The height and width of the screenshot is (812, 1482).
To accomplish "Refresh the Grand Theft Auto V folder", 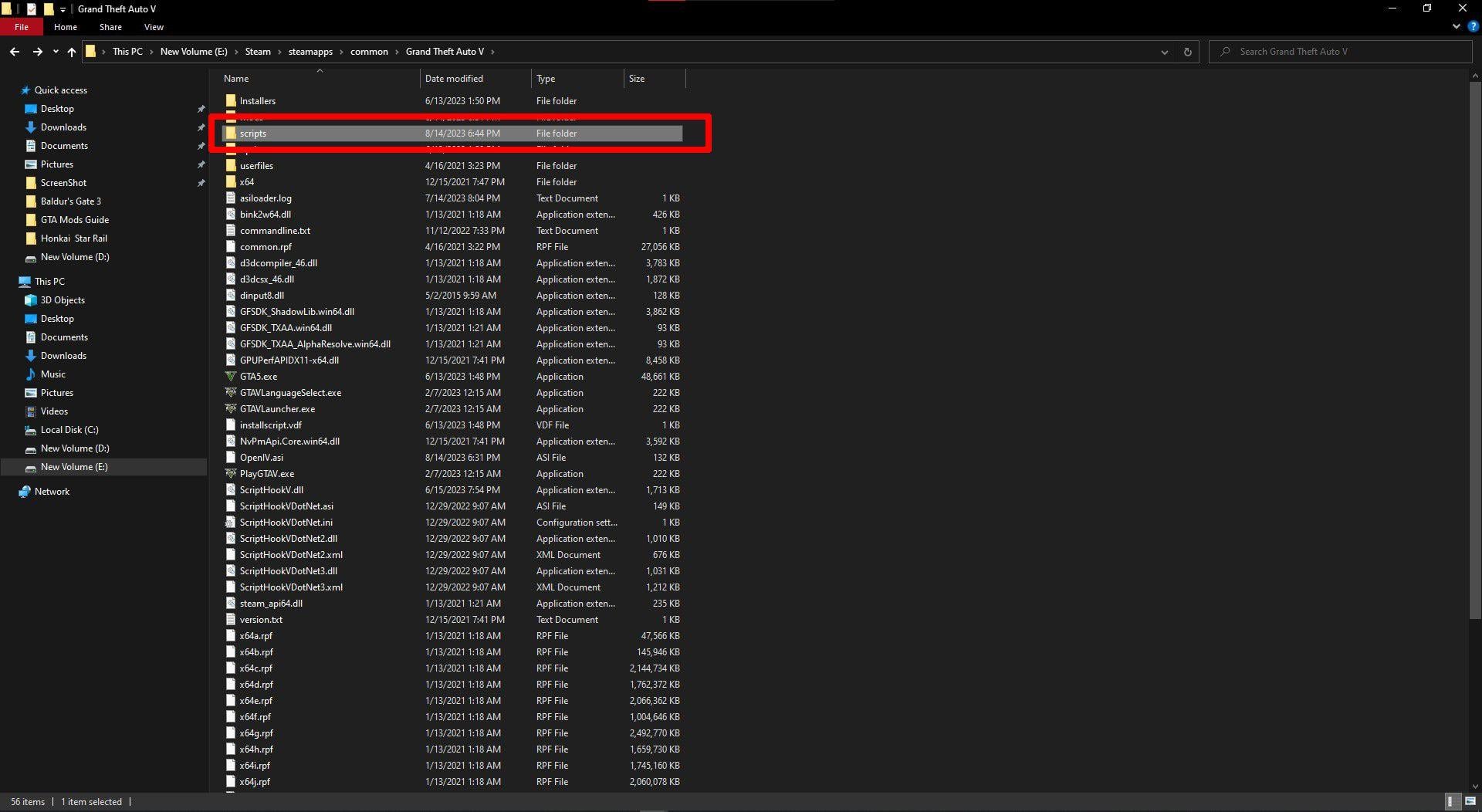I will 1187,52.
